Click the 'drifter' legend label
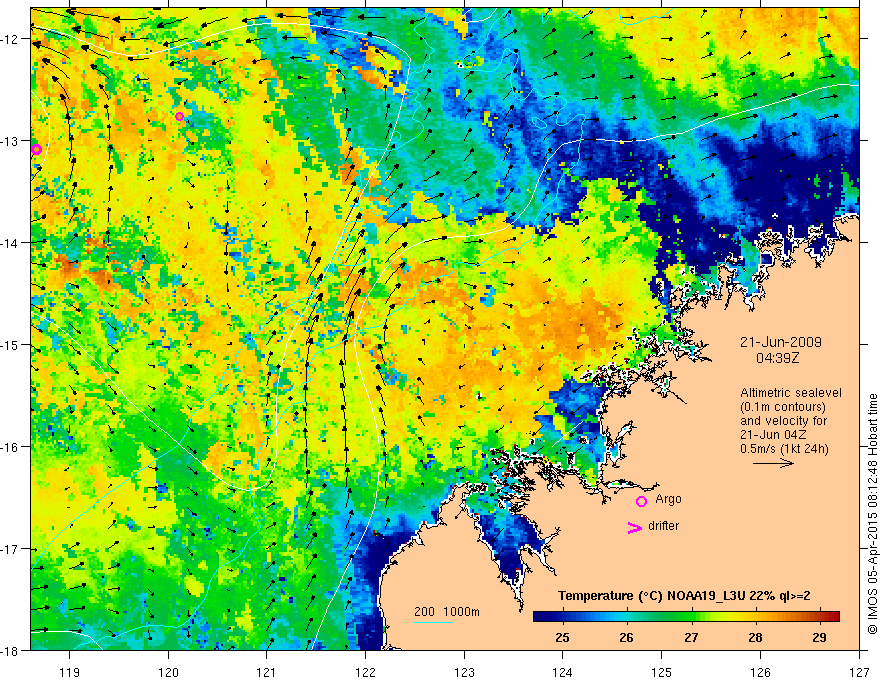Screen dimensions: 880x680 [x=663, y=526]
